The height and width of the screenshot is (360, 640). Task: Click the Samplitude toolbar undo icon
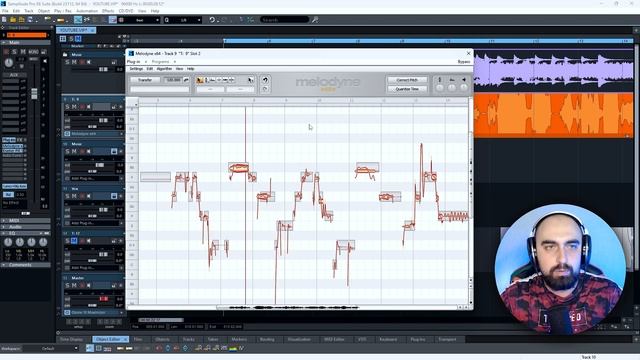tap(212, 20)
